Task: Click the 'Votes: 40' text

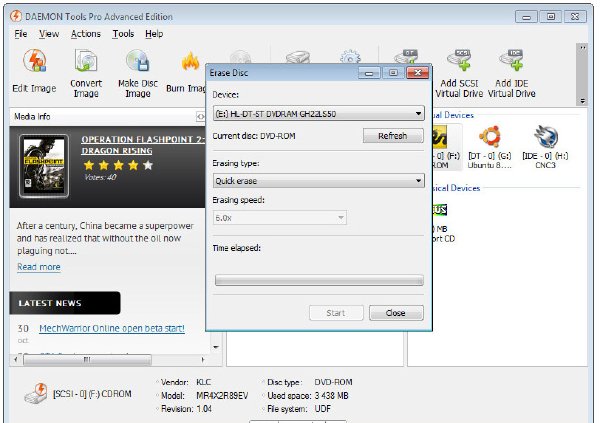Action: pos(100,177)
